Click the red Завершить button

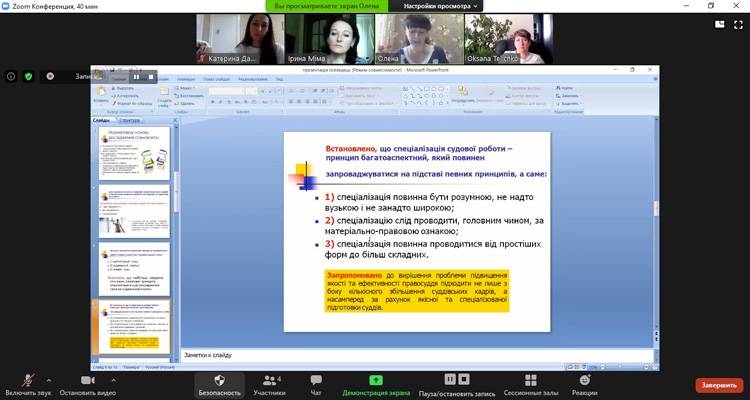click(719, 385)
